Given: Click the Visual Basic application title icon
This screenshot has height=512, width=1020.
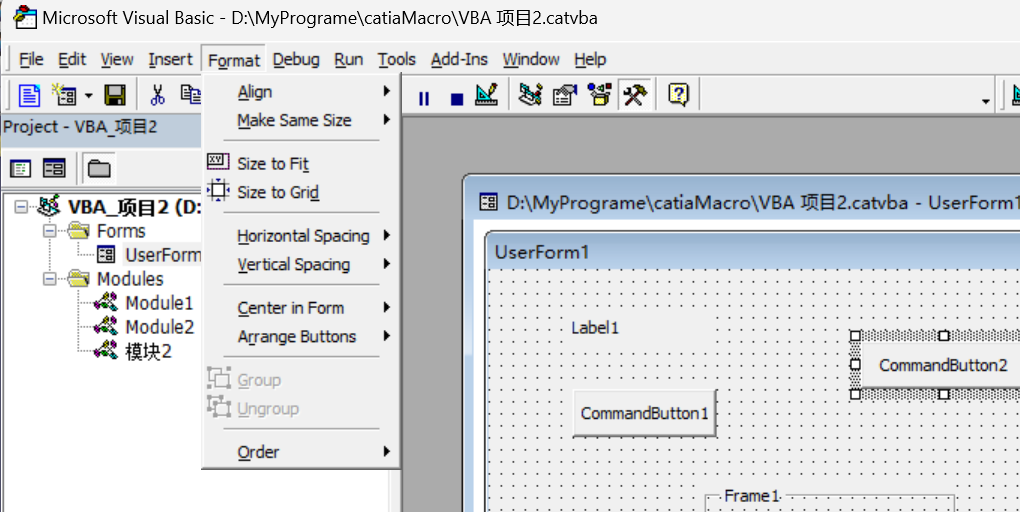Looking at the screenshot, I should [x=25, y=18].
